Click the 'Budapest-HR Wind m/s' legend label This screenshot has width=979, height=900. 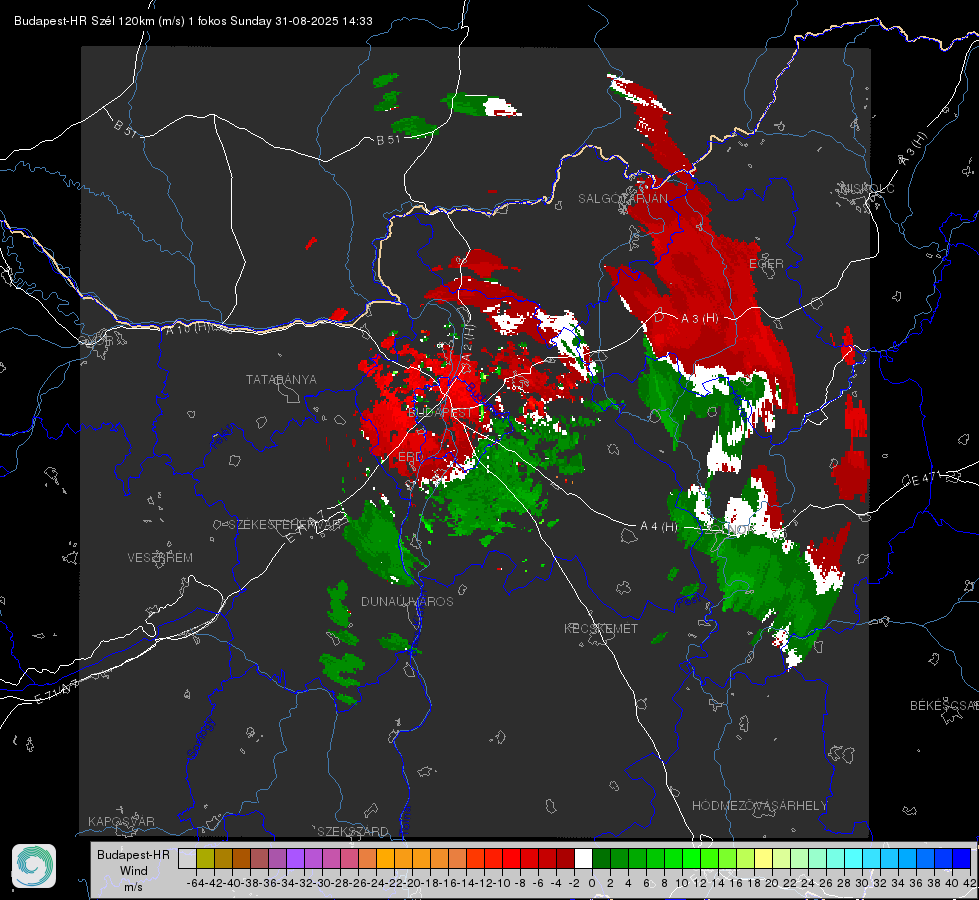134,871
